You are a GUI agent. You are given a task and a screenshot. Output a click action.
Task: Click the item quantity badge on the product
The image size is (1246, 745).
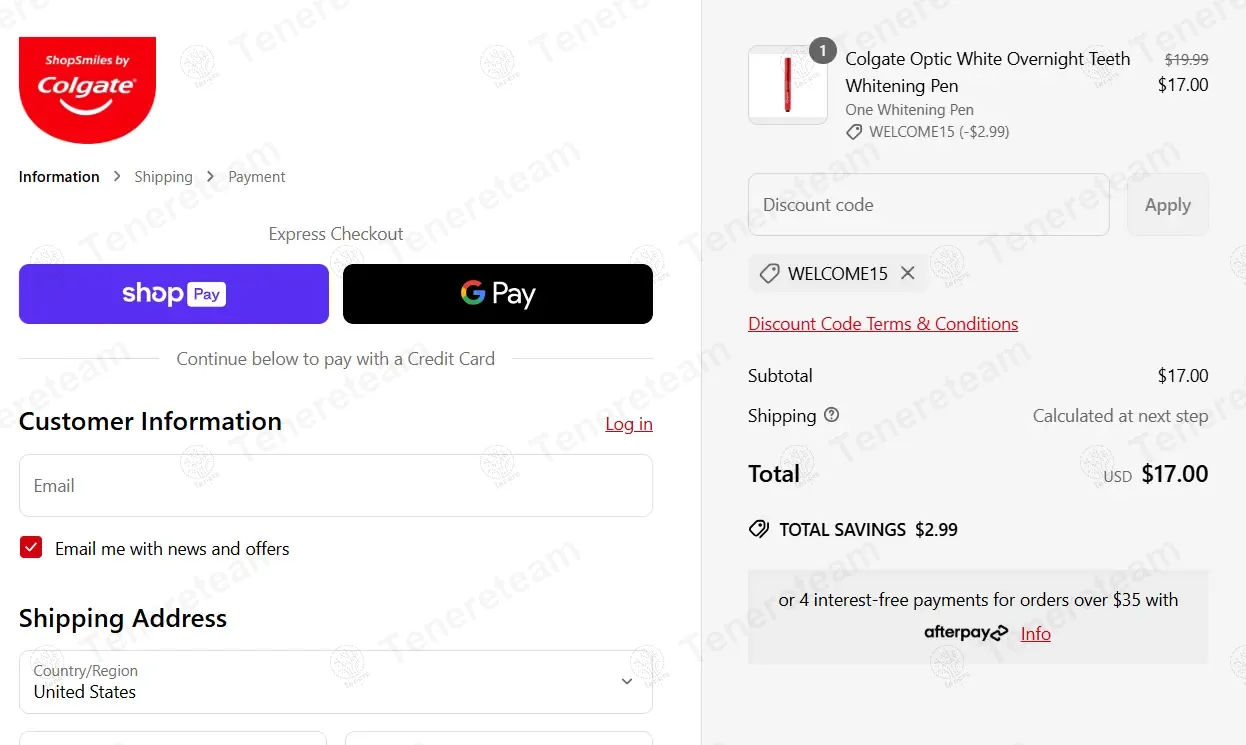(x=822, y=50)
